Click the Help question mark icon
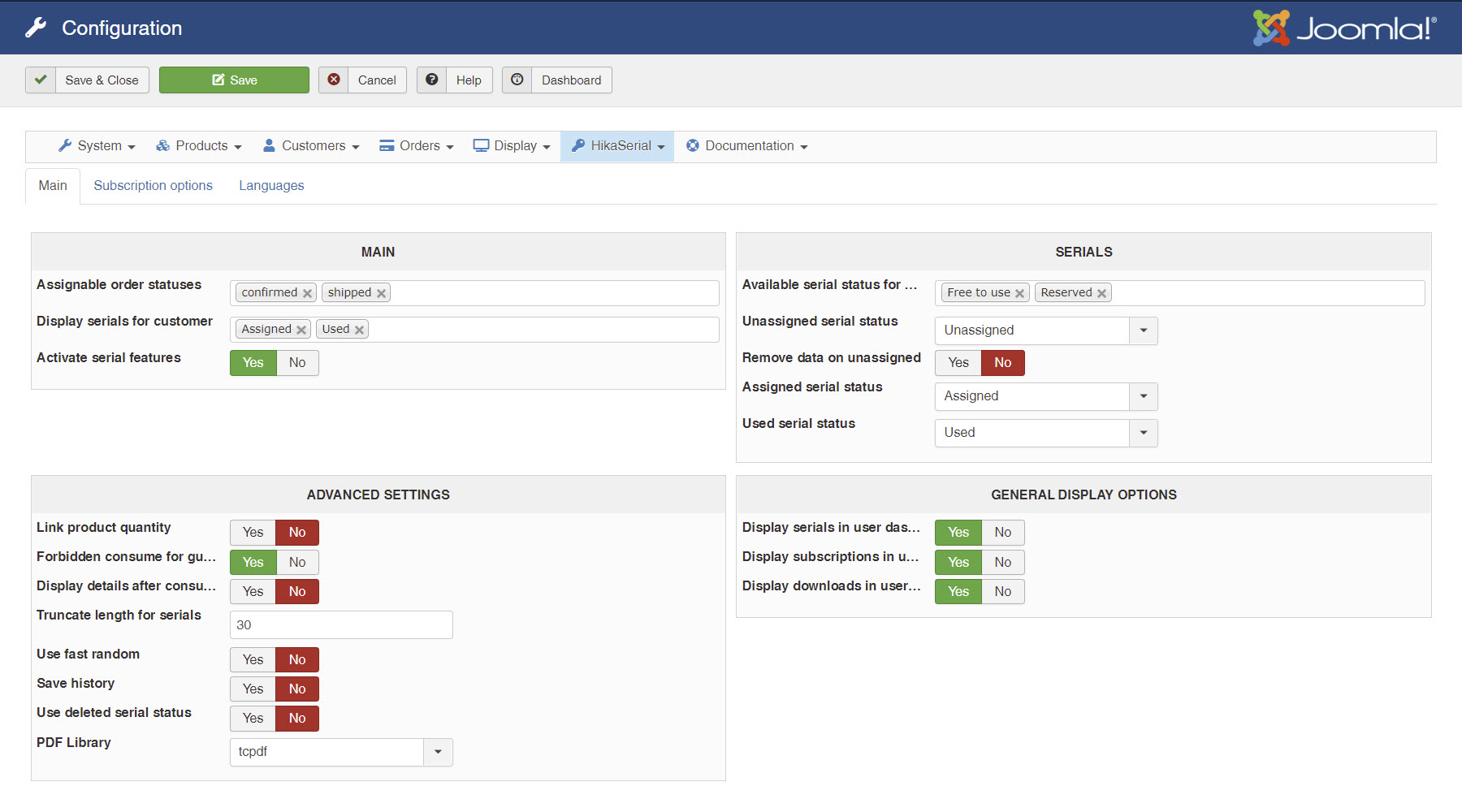 [x=432, y=80]
